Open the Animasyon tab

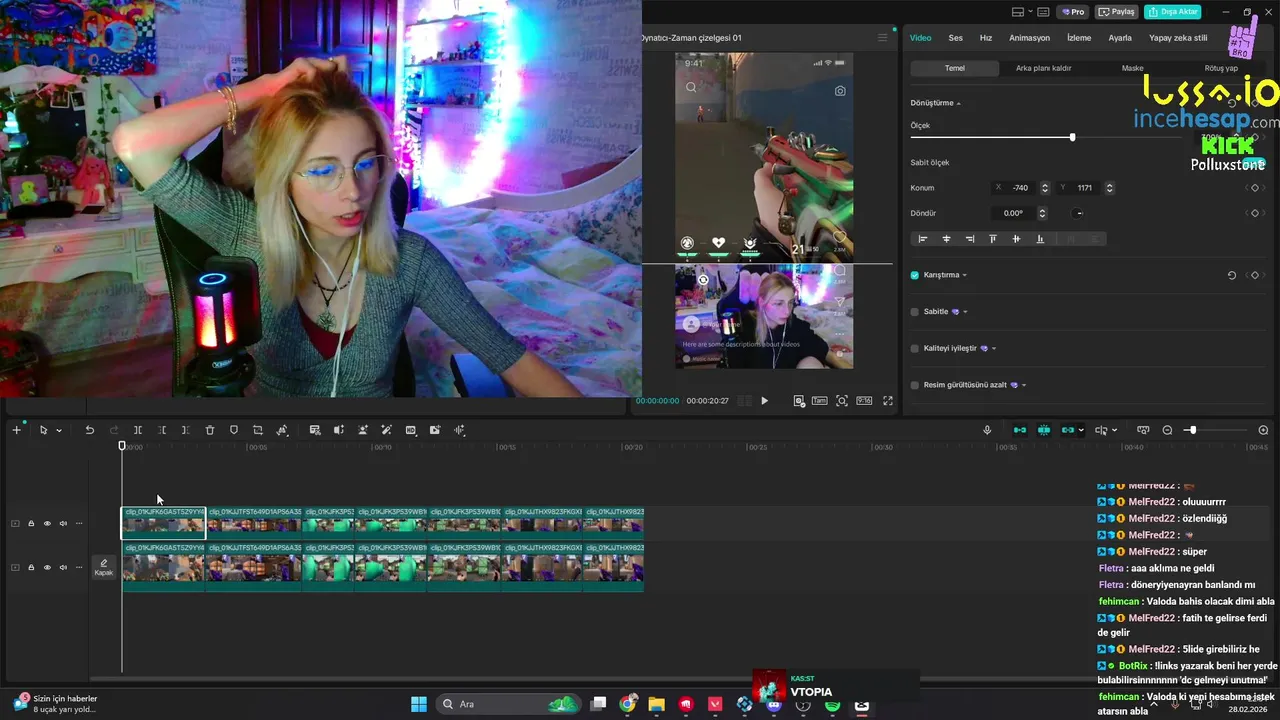(x=1029, y=38)
